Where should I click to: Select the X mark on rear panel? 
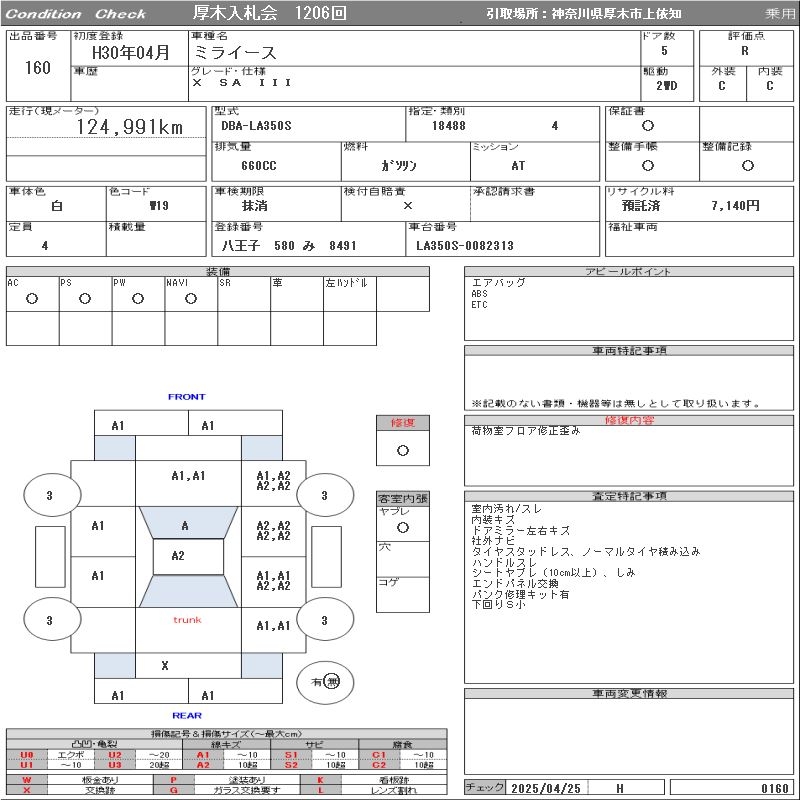coord(165,665)
